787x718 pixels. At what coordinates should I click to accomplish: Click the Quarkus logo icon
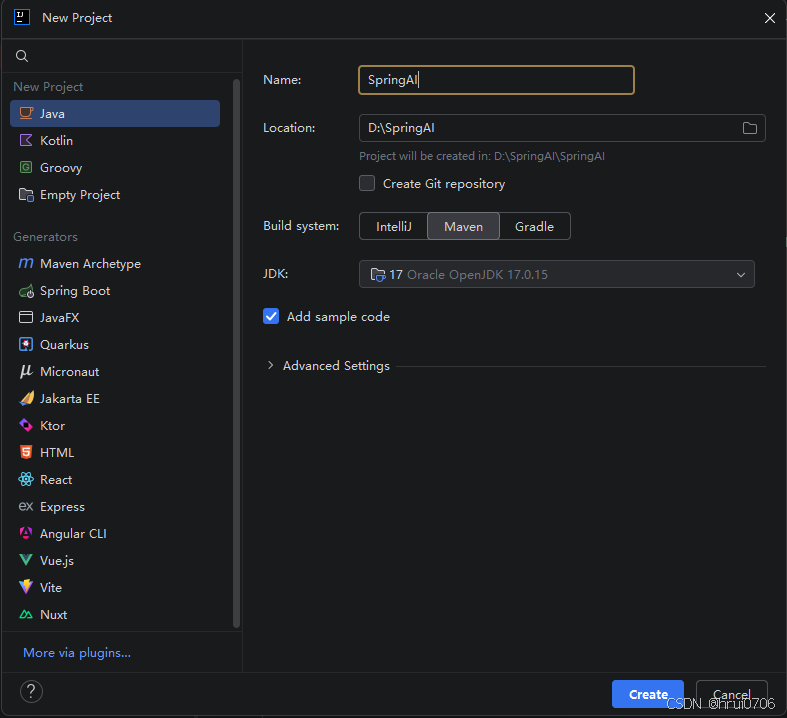pyautogui.click(x=26, y=345)
